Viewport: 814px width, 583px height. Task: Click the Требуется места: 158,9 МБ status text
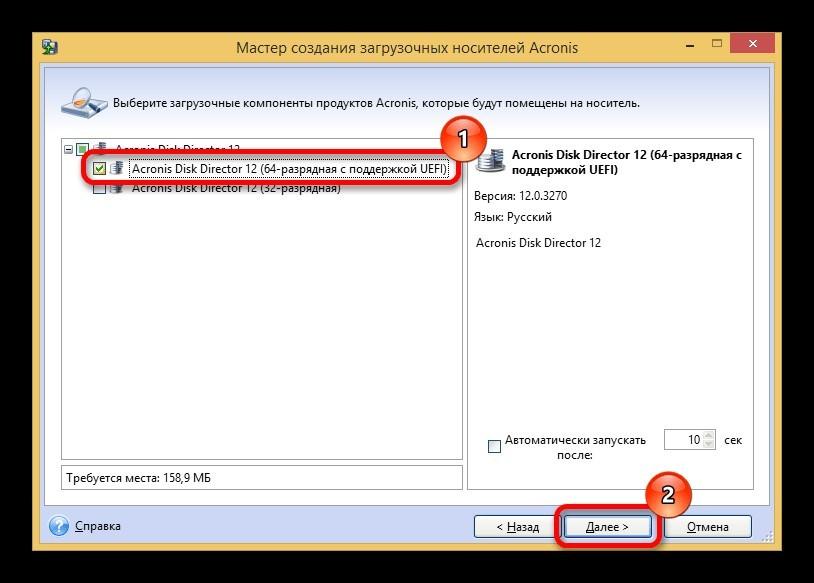(138, 478)
